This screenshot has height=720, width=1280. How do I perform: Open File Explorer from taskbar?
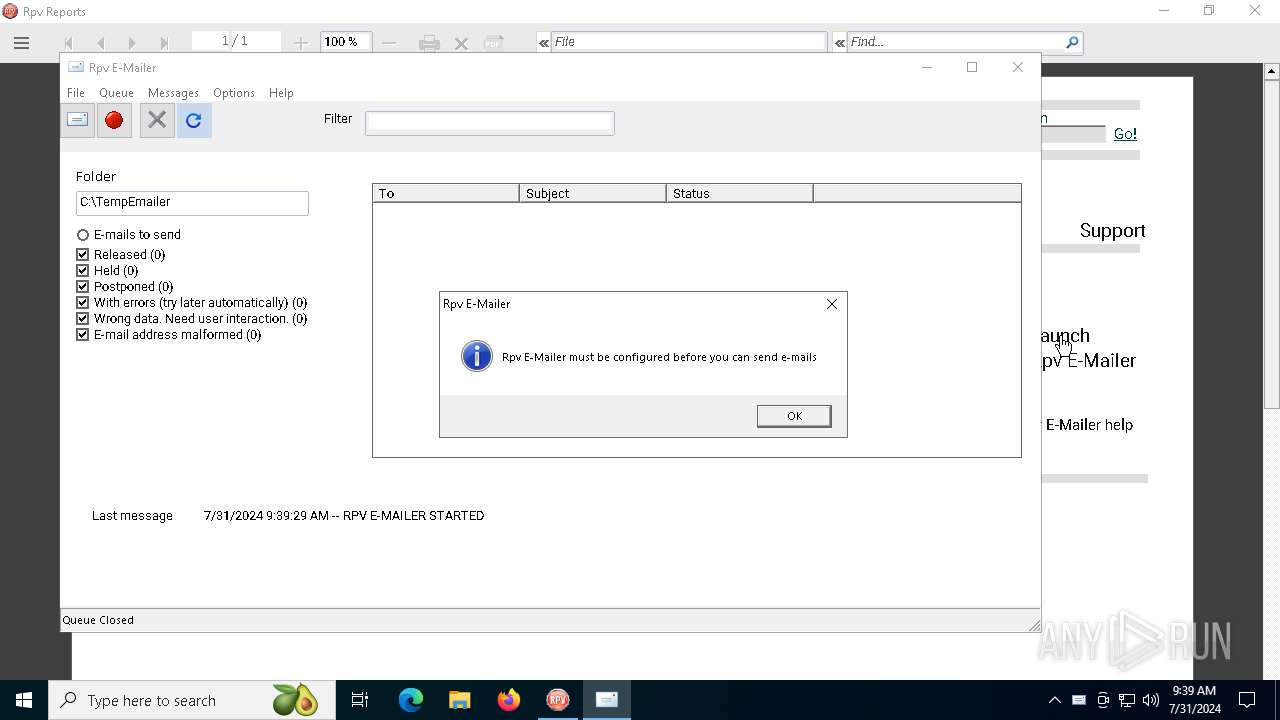[459, 700]
